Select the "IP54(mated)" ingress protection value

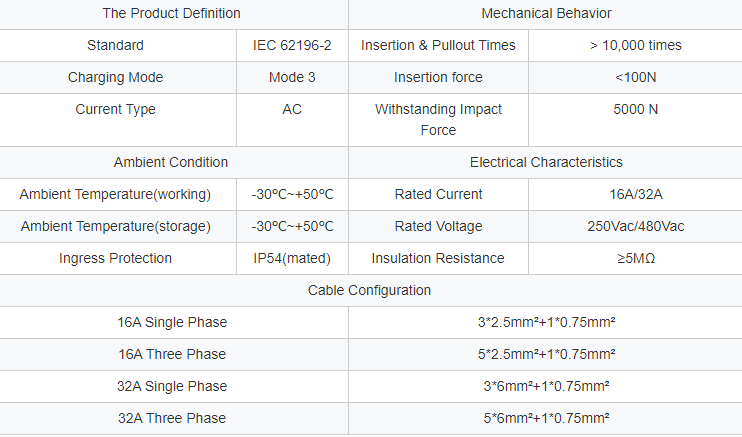click(292, 258)
